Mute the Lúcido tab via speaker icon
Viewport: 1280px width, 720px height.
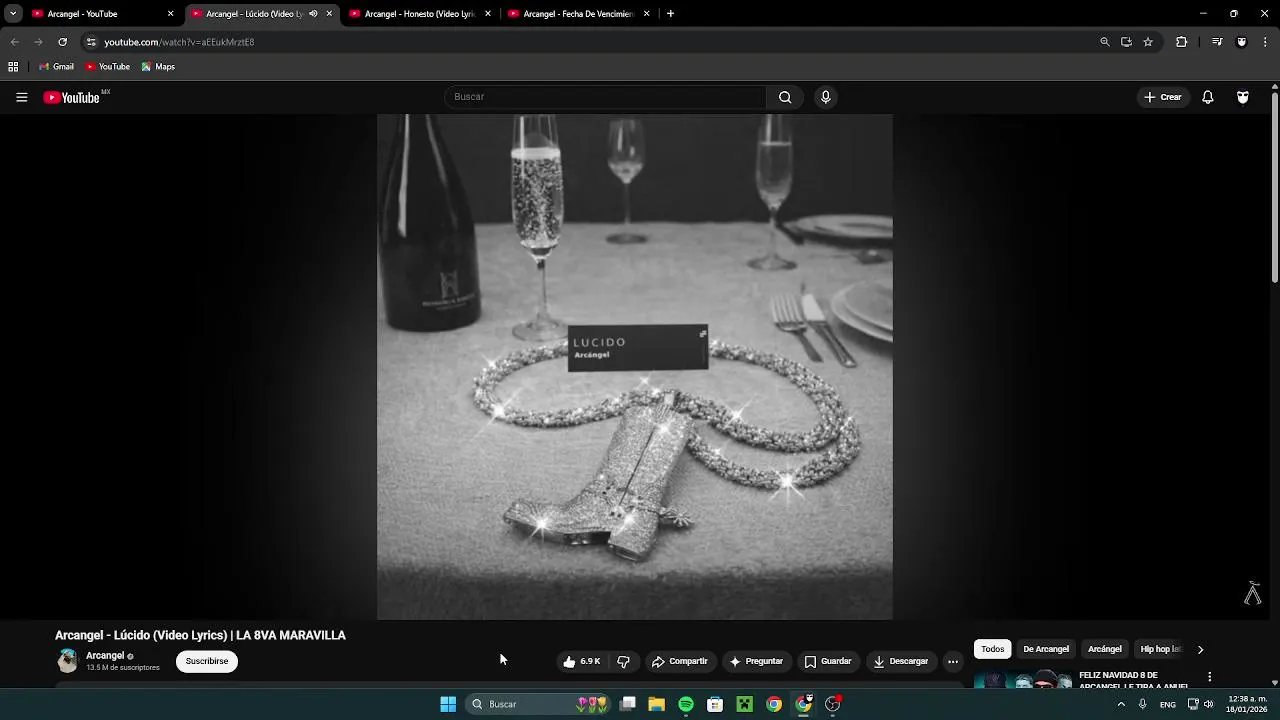pos(313,14)
